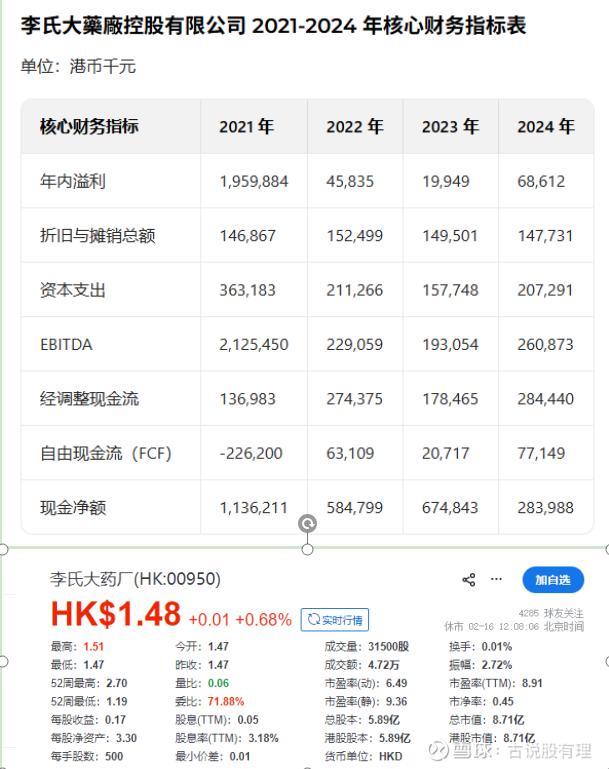
Task: Click the 2023 年 column header
Action: click(x=450, y=127)
